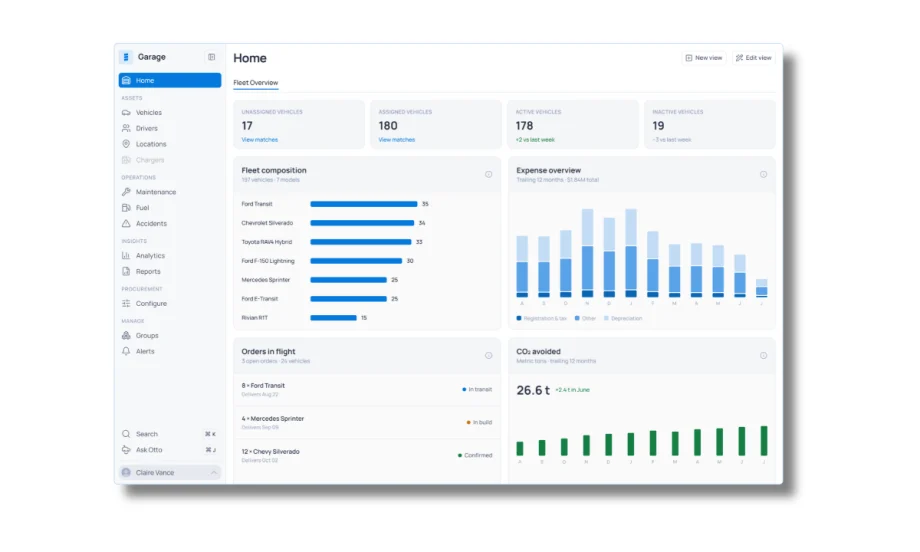
Task: Click the Garage logo icon
Action: click(x=126, y=57)
